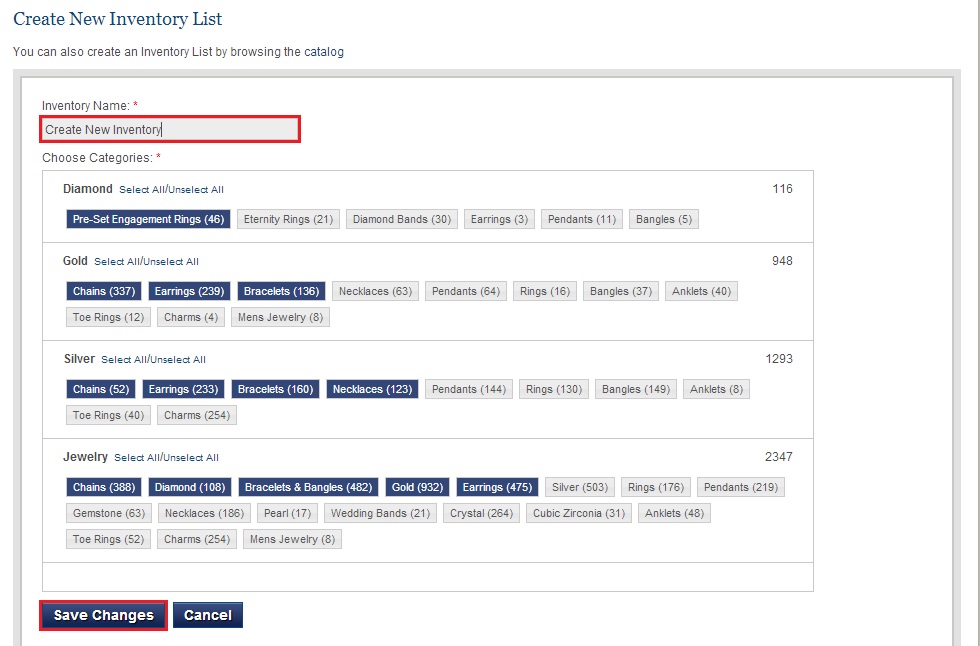Toggle Silver Toe Rings (40)

pos(108,415)
